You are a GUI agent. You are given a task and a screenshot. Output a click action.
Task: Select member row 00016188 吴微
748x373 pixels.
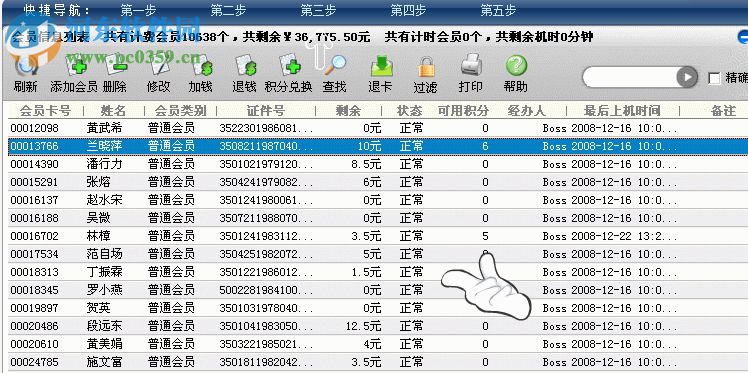[x=378, y=218]
